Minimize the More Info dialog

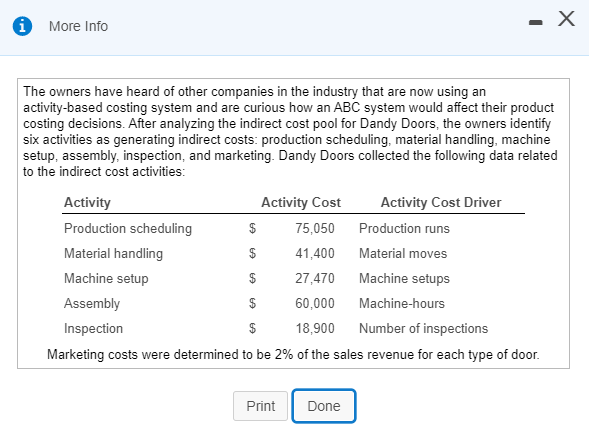click(x=535, y=23)
